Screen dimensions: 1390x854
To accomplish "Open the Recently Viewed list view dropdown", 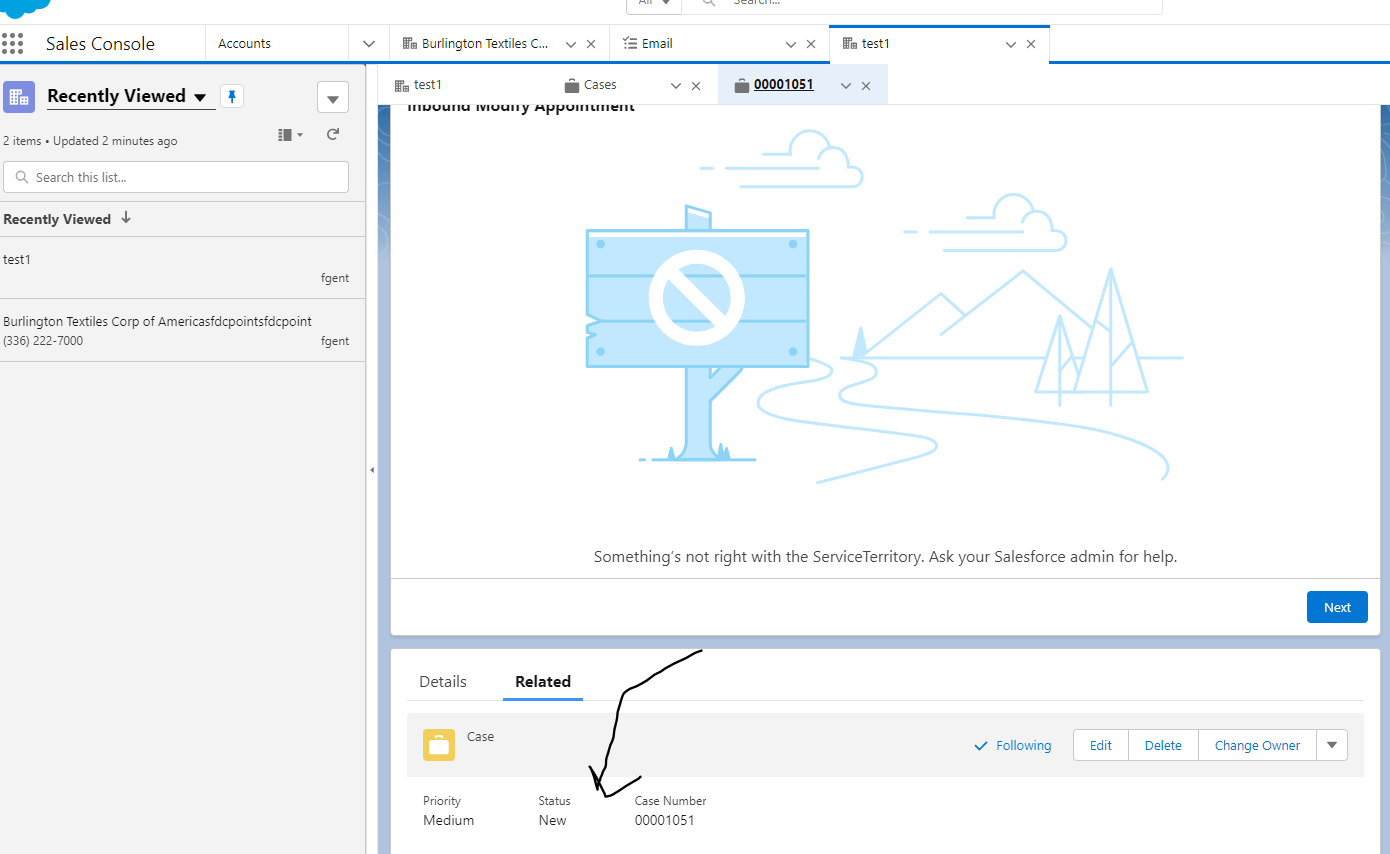I will click(x=200, y=97).
